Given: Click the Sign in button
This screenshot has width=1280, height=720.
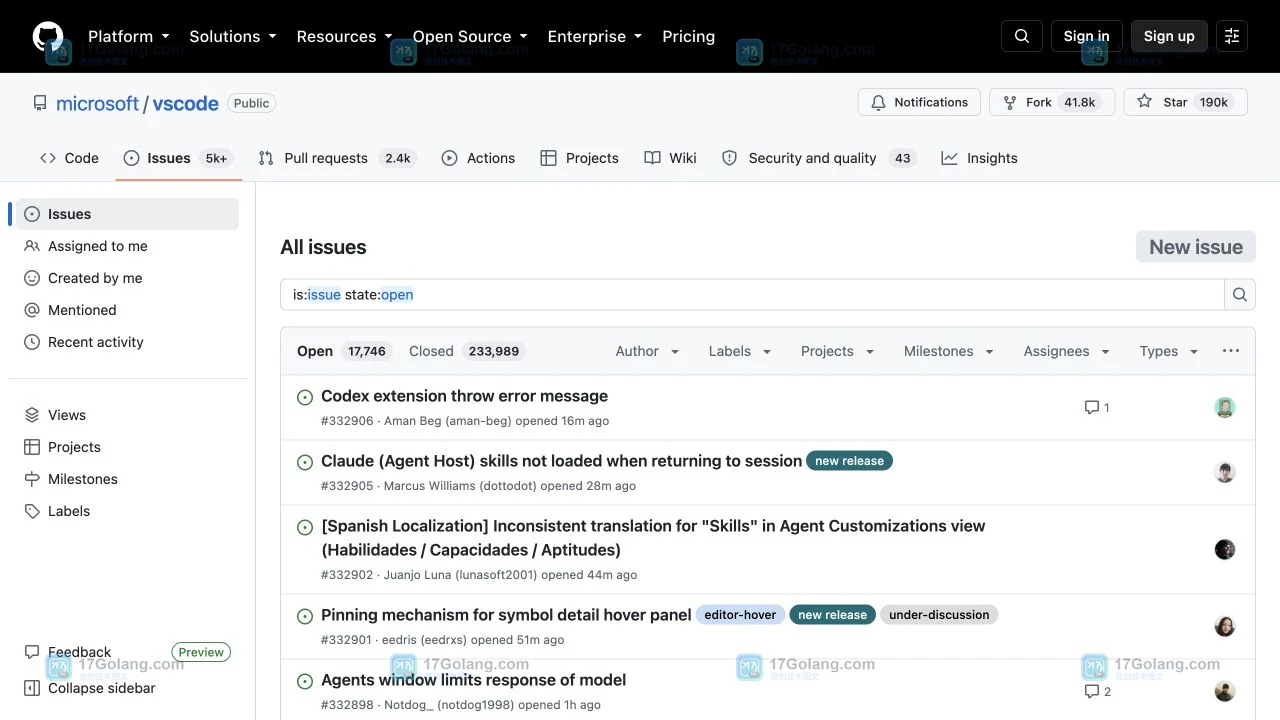Looking at the screenshot, I should tap(1086, 36).
